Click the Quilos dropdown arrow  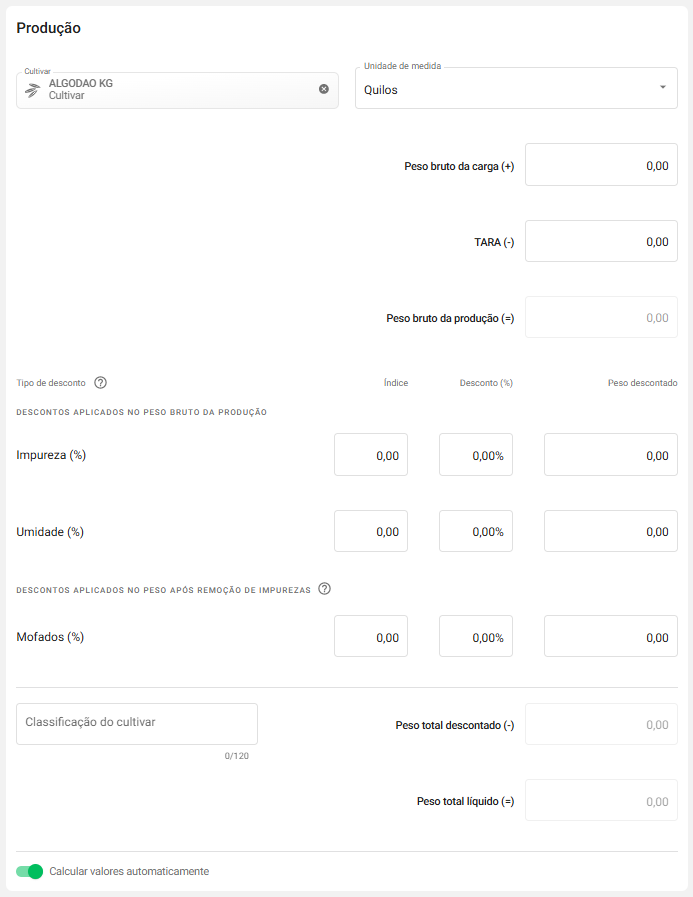pyautogui.click(x=662, y=88)
